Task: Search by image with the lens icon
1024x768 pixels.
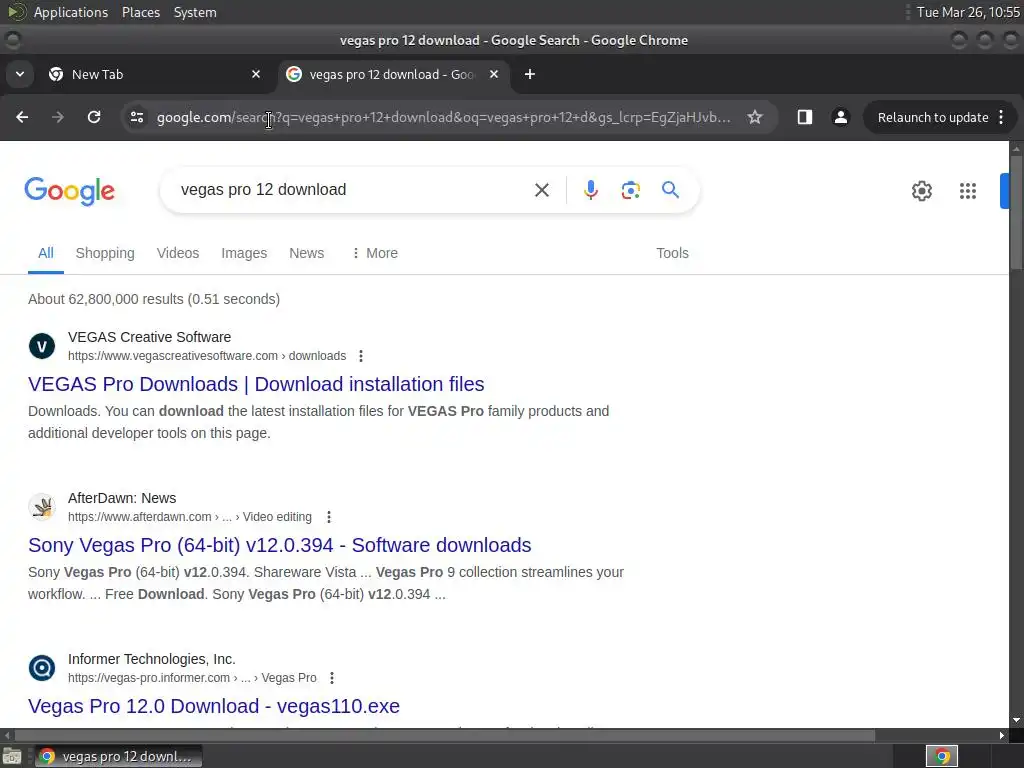Action: 630,190
